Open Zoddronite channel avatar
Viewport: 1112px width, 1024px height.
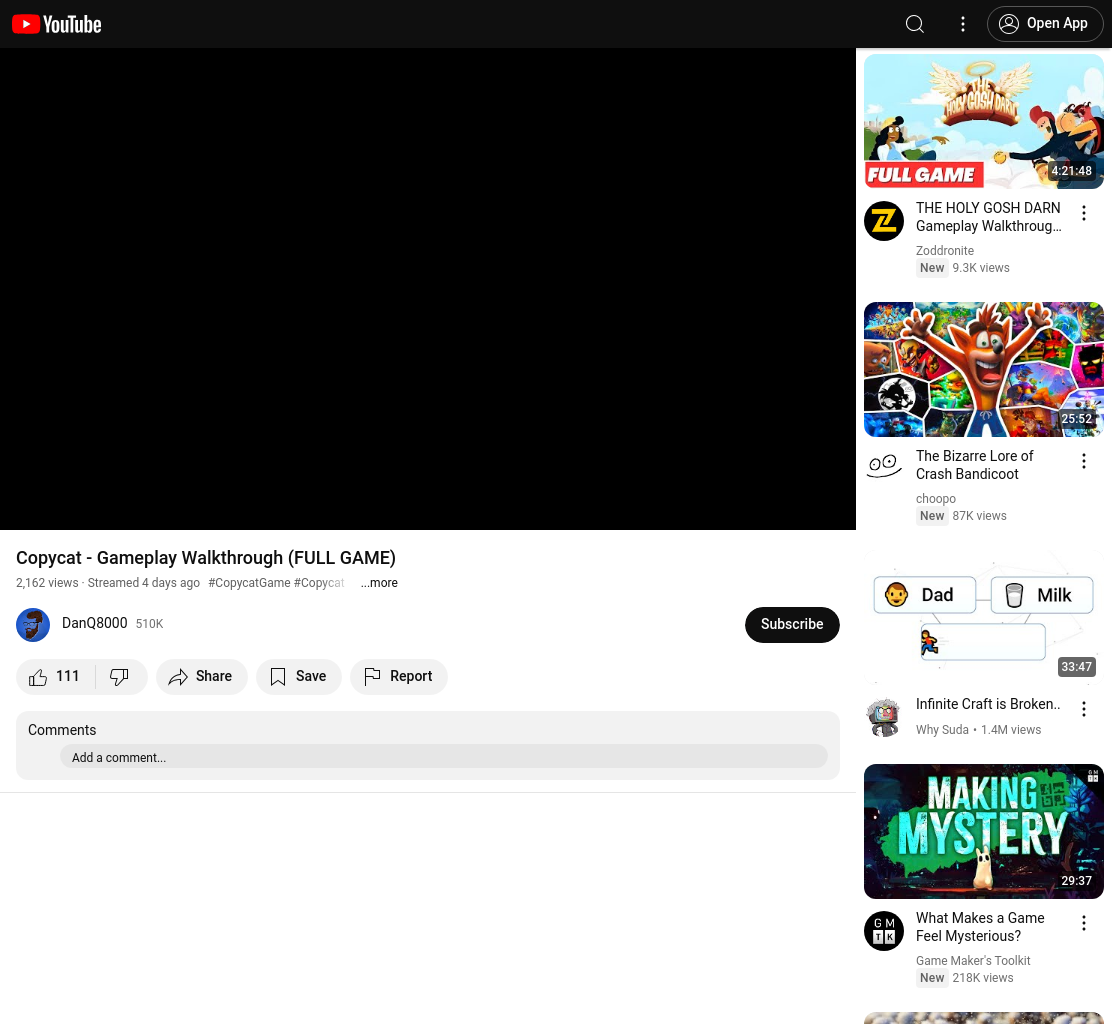884,221
